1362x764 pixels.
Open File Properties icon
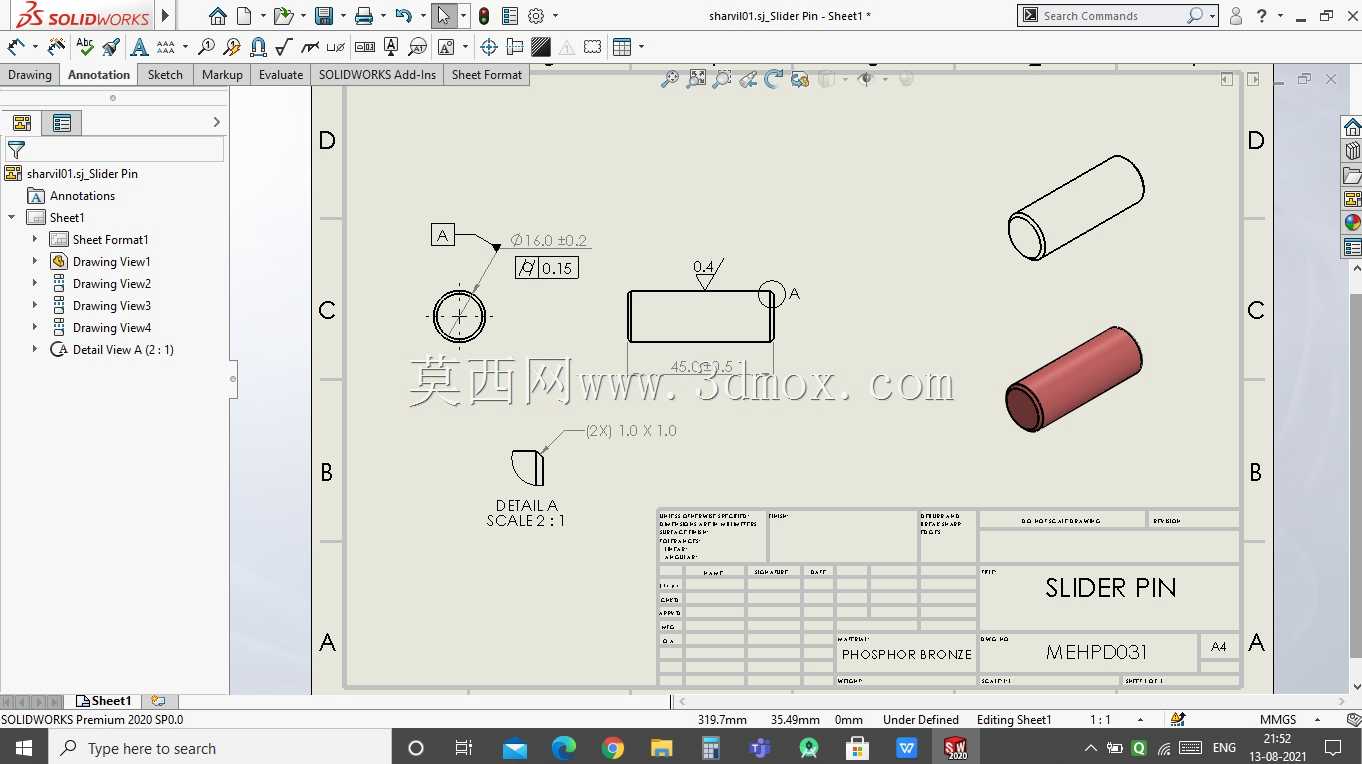click(510, 16)
